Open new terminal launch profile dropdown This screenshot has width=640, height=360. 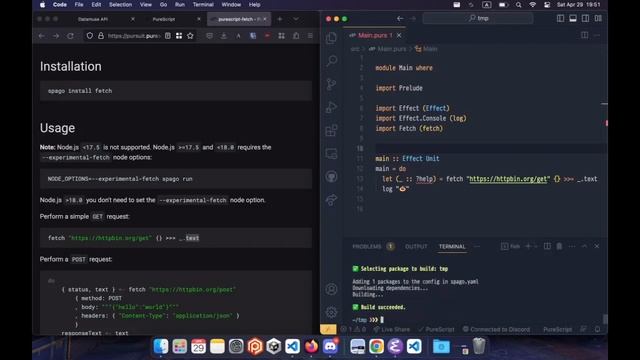pyautogui.click(x=536, y=247)
